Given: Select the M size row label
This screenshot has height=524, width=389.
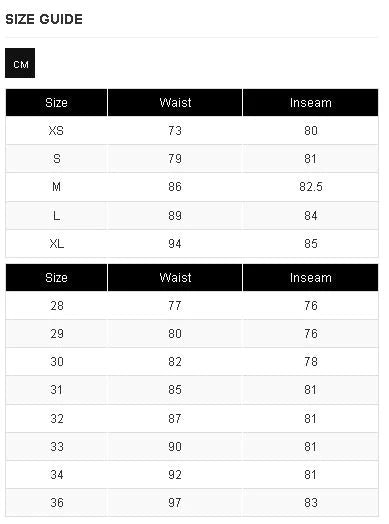Looking at the screenshot, I should coord(56,187).
